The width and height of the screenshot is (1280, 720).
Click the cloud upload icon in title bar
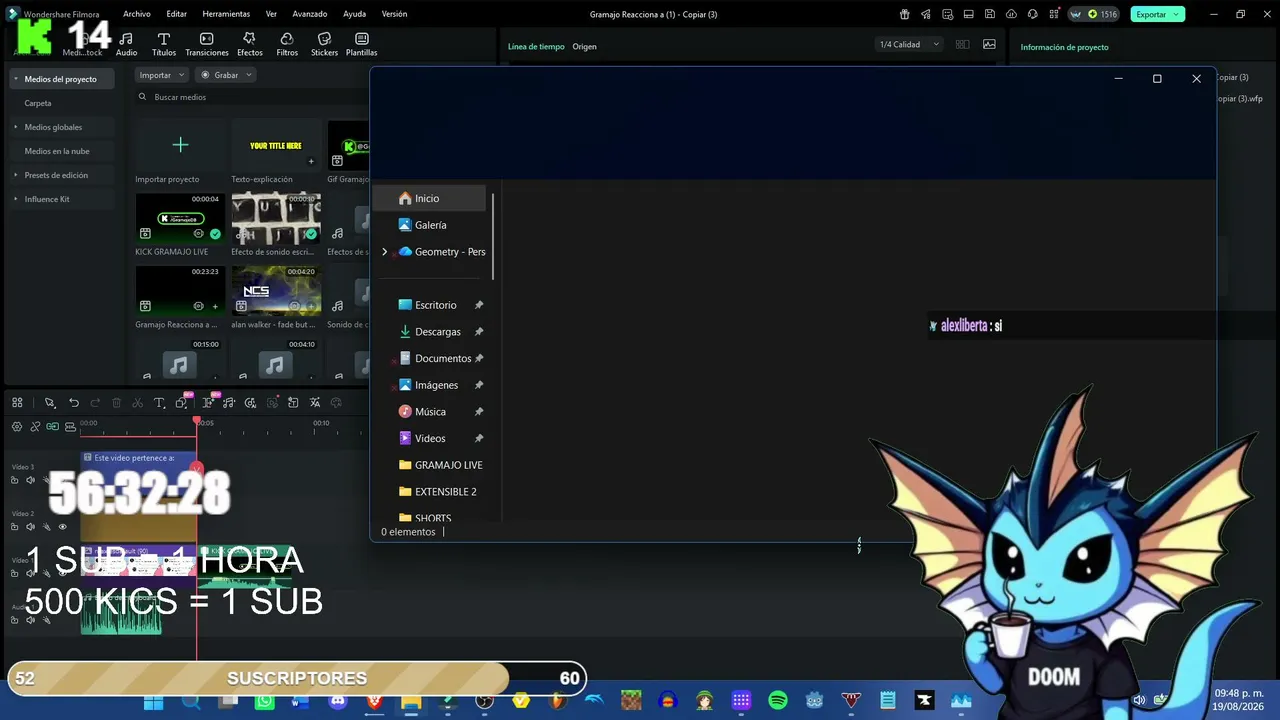tap(1011, 14)
